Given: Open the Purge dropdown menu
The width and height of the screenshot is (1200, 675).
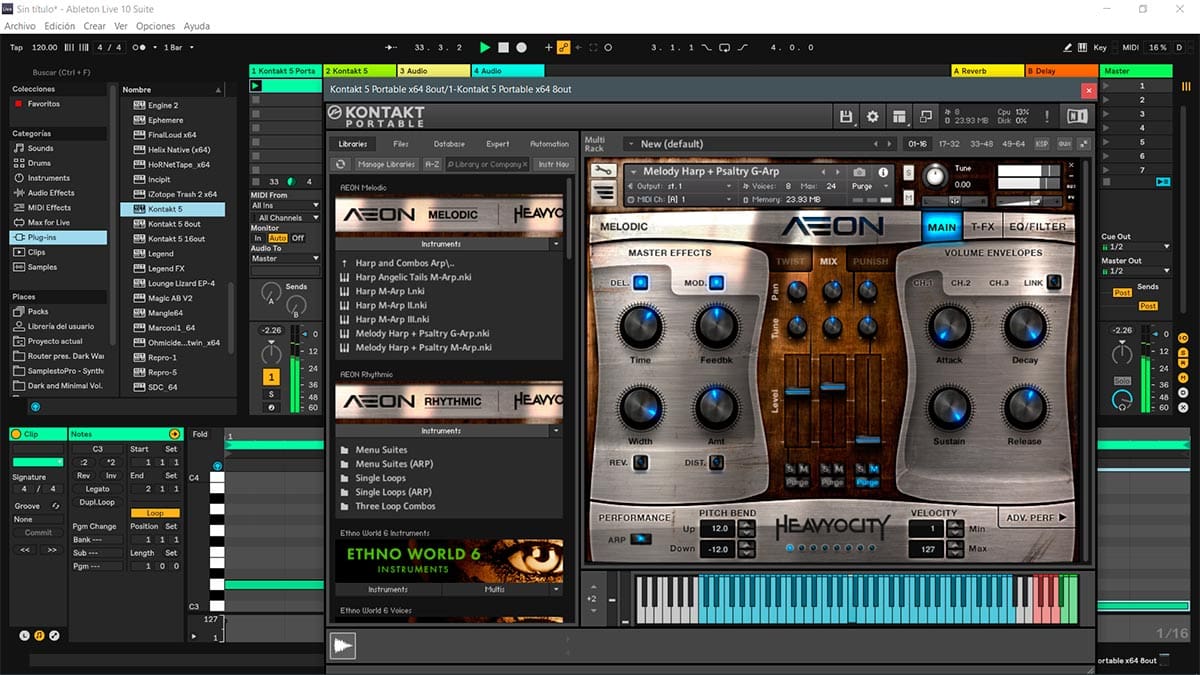Looking at the screenshot, I should (x=868, y=186).
